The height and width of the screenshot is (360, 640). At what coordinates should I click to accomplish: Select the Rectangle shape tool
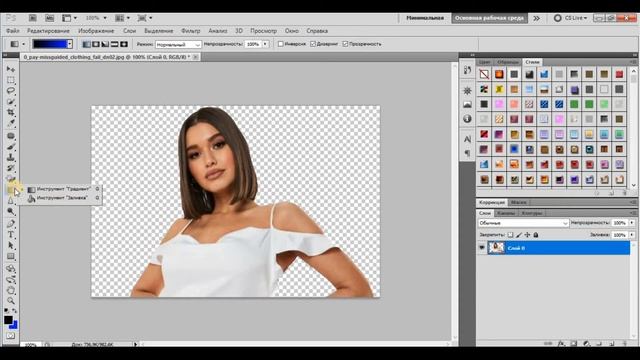point(11,256)
